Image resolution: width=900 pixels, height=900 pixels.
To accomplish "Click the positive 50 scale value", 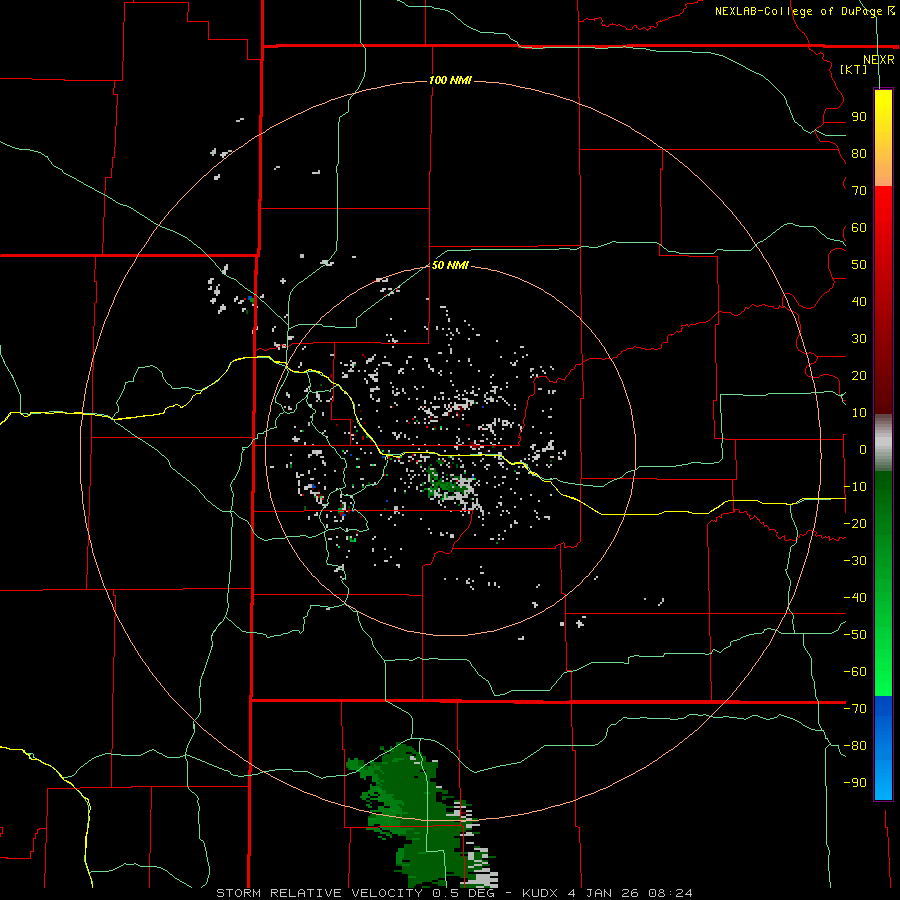I will point(859,265).
